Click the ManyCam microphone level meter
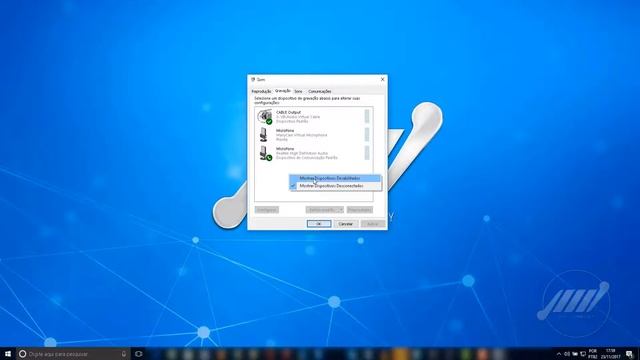Viewport: 640px width, 360px height. (x=367, y=134)
